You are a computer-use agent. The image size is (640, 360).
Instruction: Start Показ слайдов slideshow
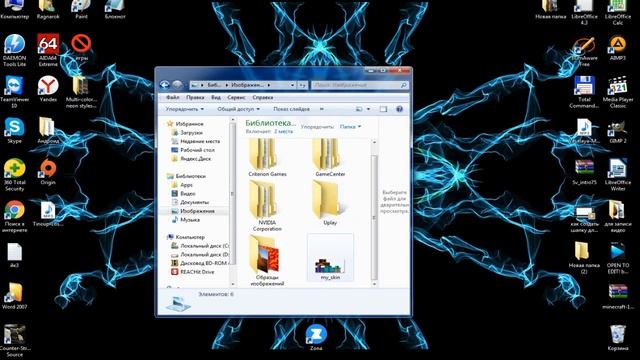[x=291, y=109]
